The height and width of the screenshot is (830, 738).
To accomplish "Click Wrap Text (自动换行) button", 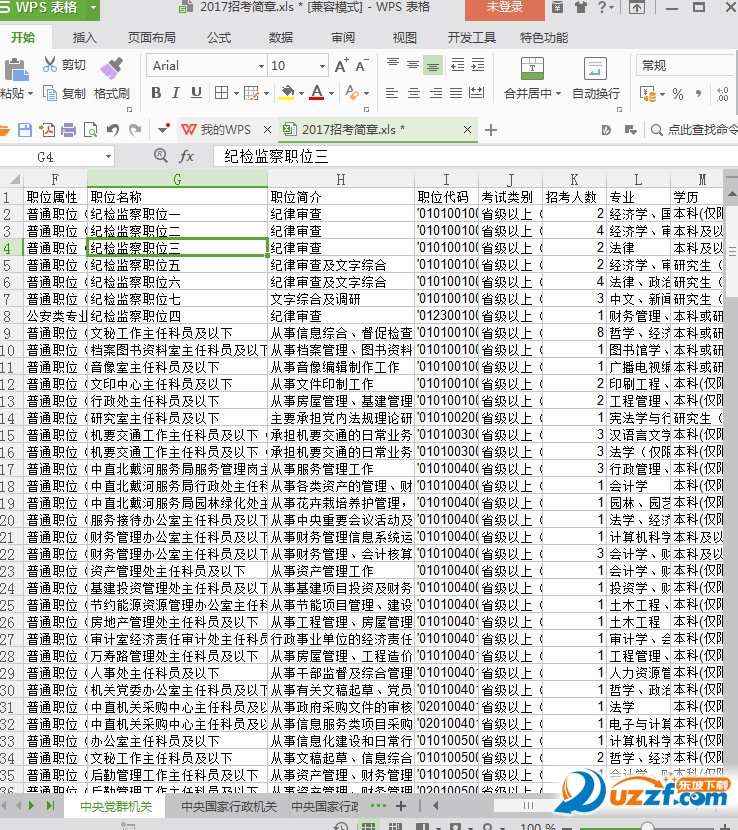I will [596, 78].
